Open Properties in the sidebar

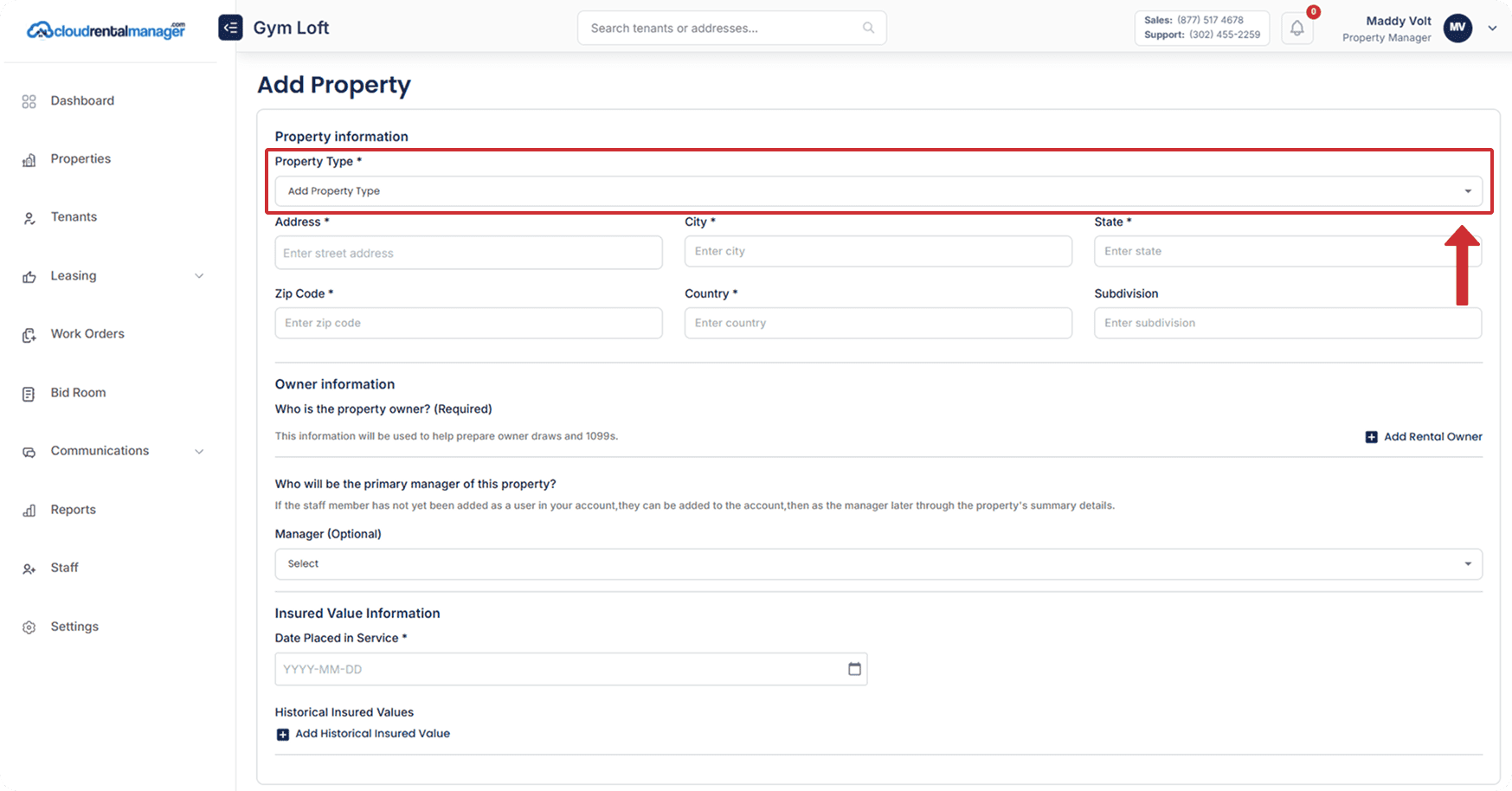(80, 158)
